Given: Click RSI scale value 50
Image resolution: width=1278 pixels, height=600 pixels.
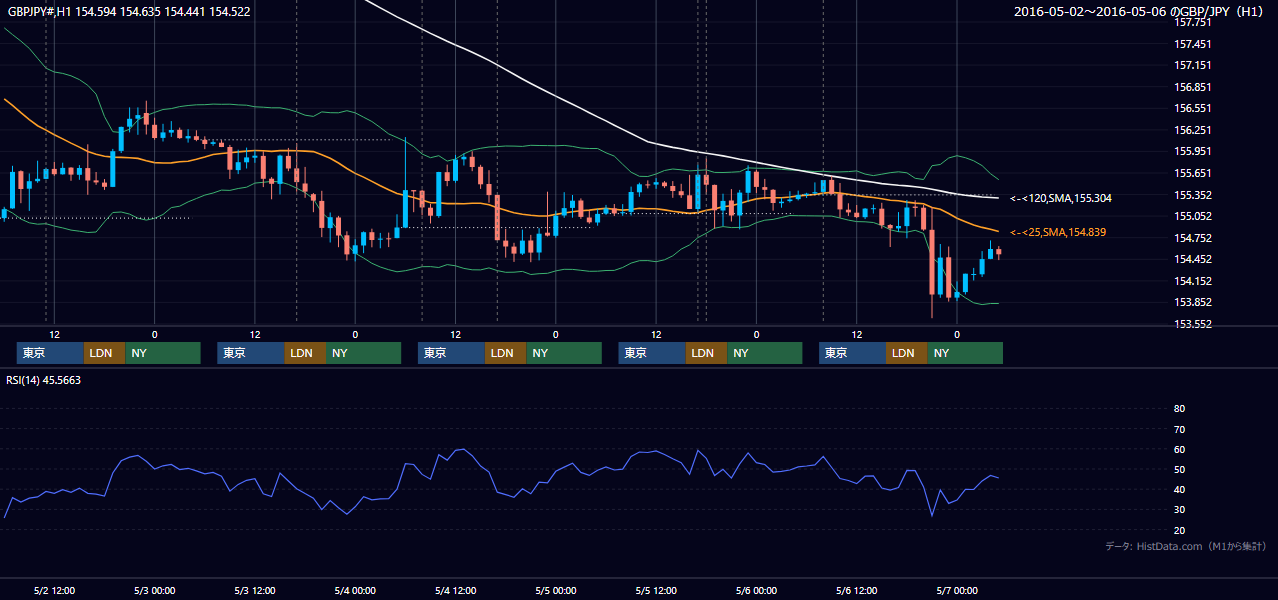Looking at the screenshot, I should coord(1179,469).
